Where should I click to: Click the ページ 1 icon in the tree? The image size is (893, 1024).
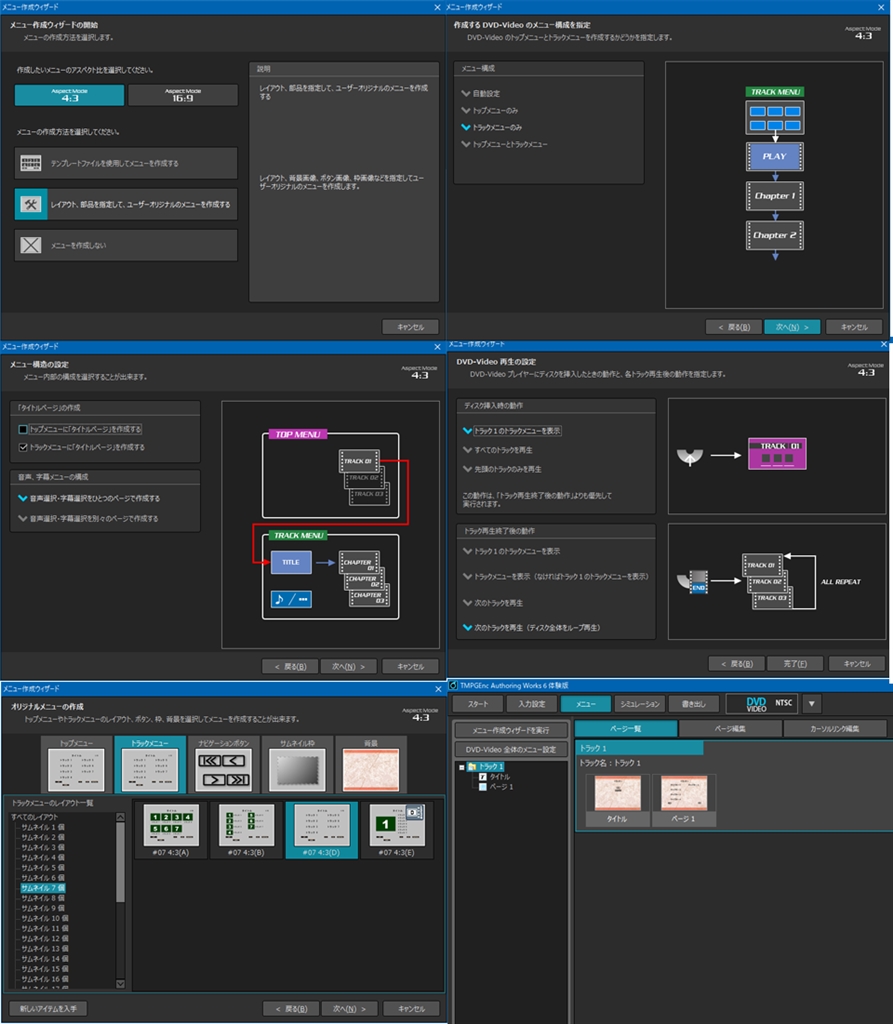(x=482, y=787)
